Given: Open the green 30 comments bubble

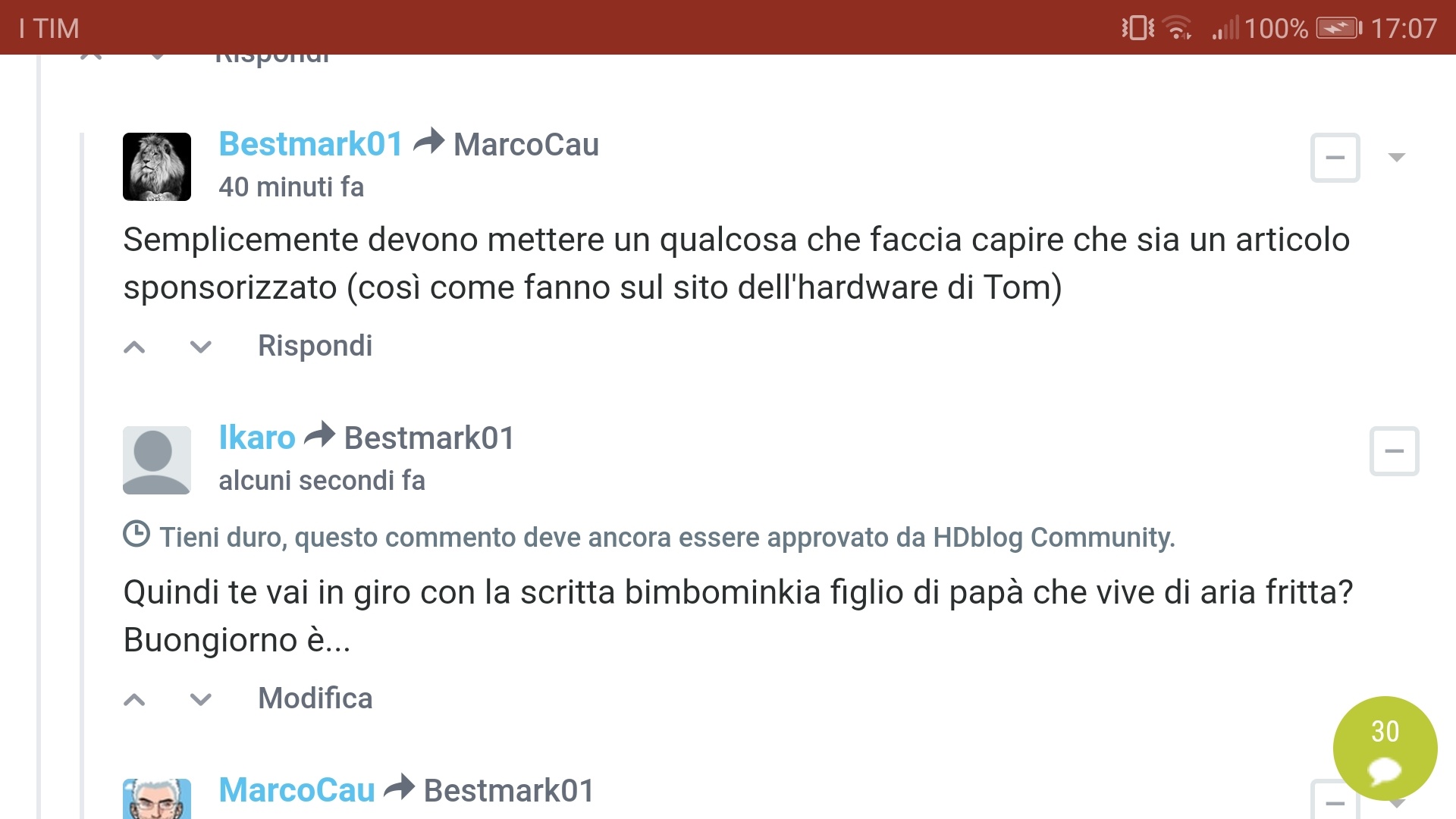Looking at the screenshot, I should (x=1385, y=748).
